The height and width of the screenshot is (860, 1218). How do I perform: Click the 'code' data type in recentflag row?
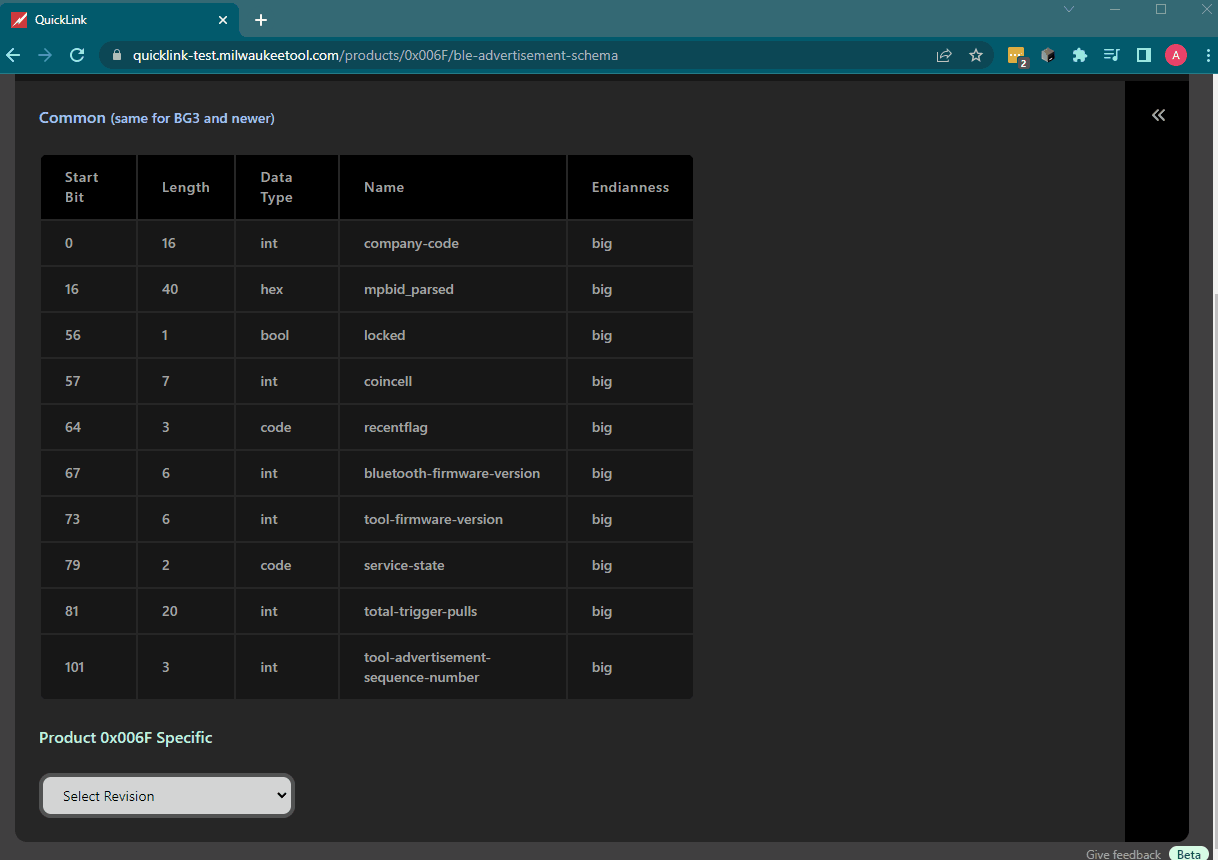point(287,427)
